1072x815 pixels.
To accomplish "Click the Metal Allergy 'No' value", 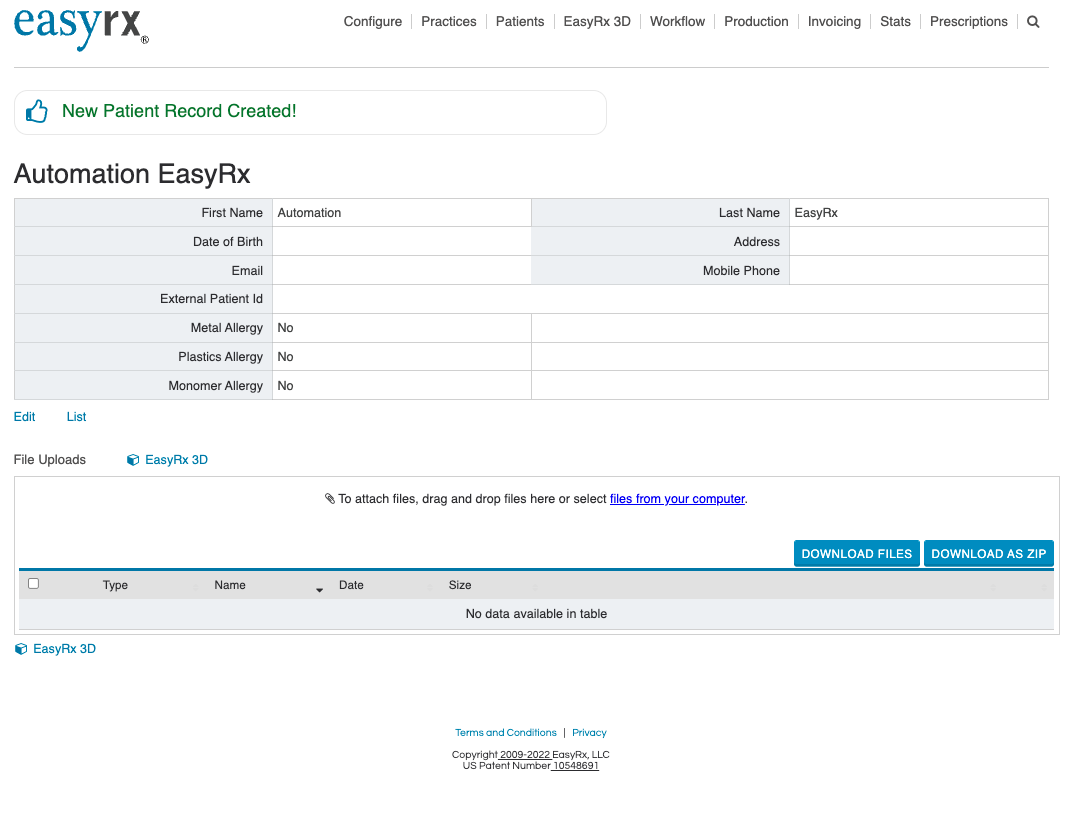I will tap(285, 328).
